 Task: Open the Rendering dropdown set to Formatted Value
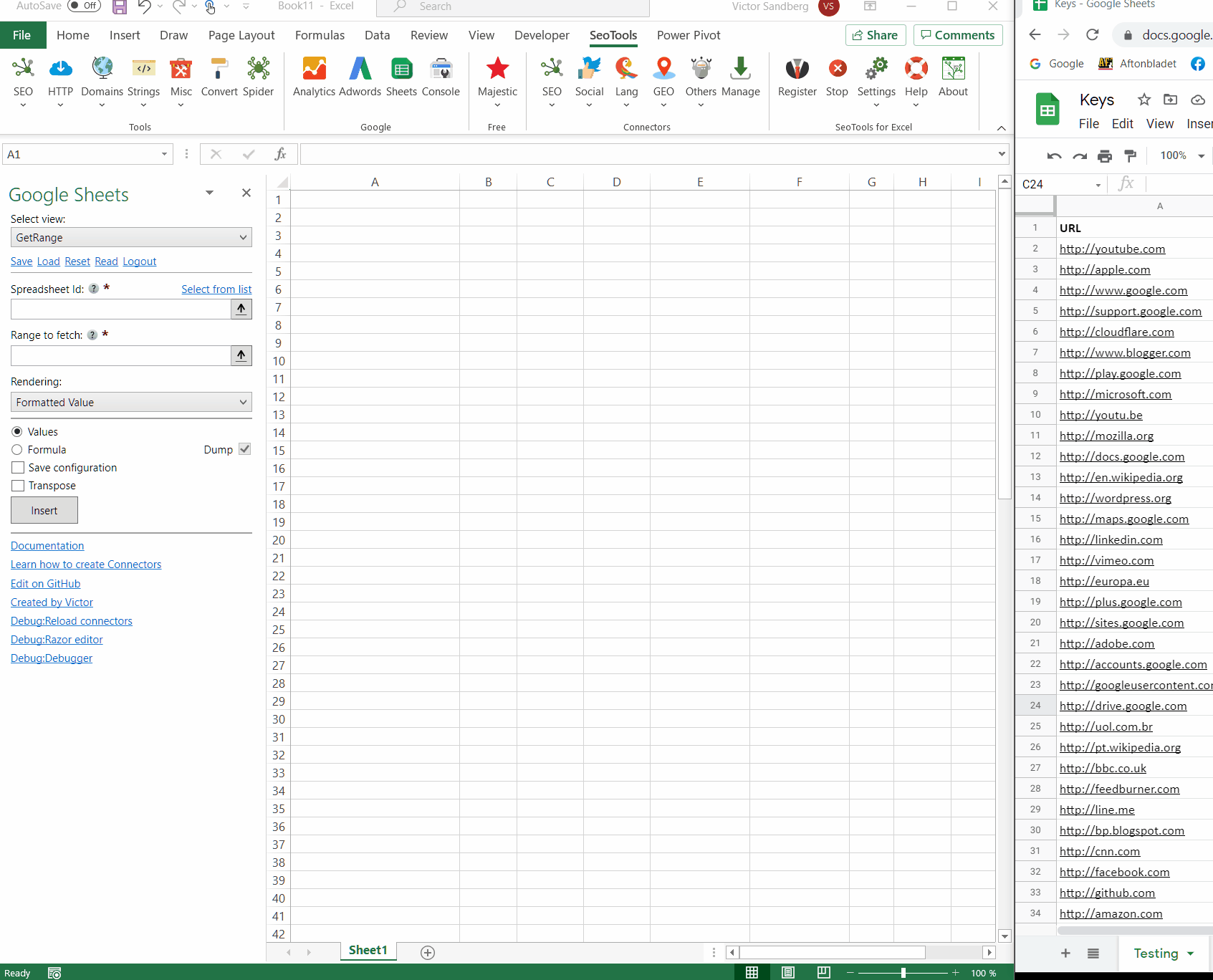[x=131, y=402]
